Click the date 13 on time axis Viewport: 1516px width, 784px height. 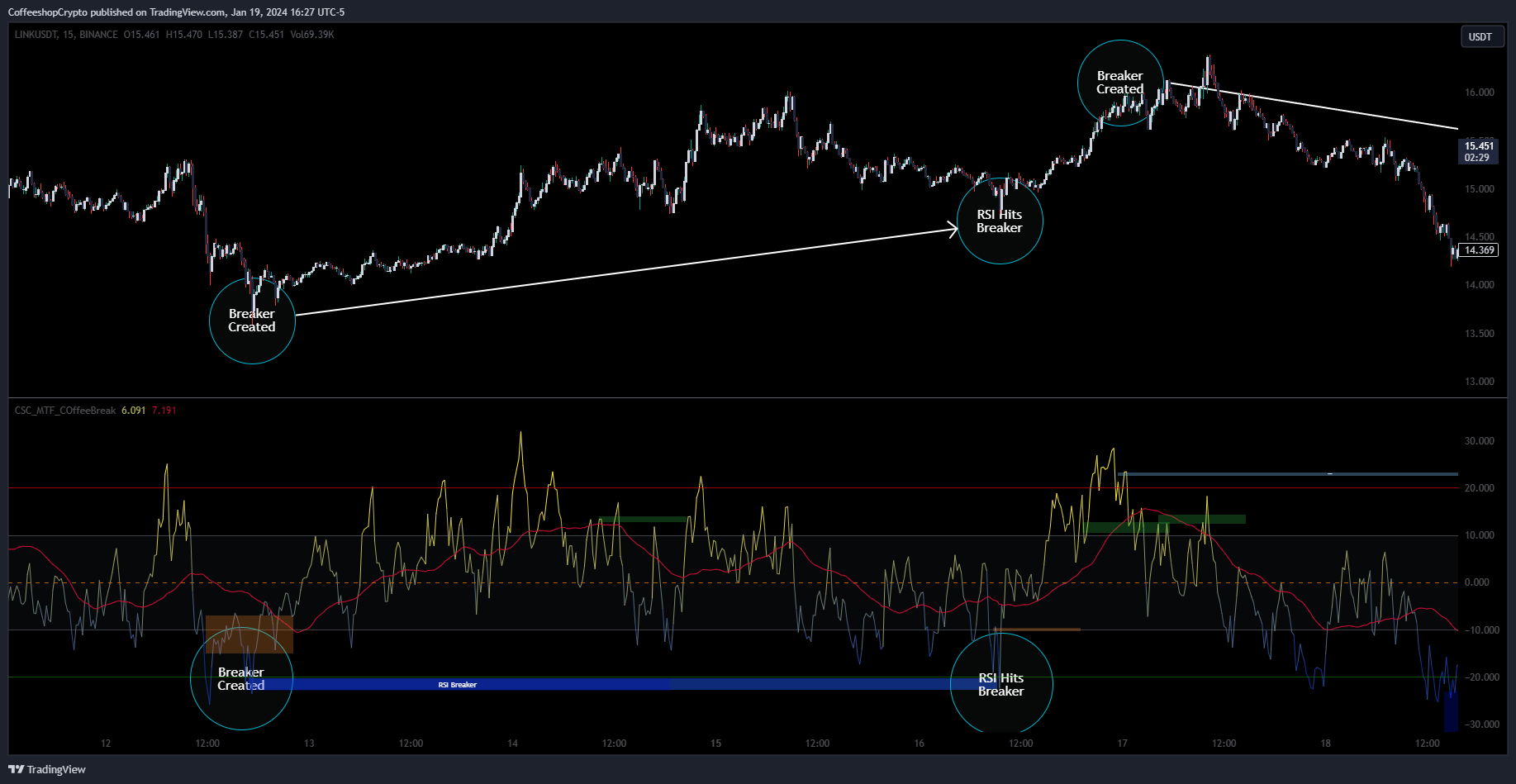pos(309,744)
